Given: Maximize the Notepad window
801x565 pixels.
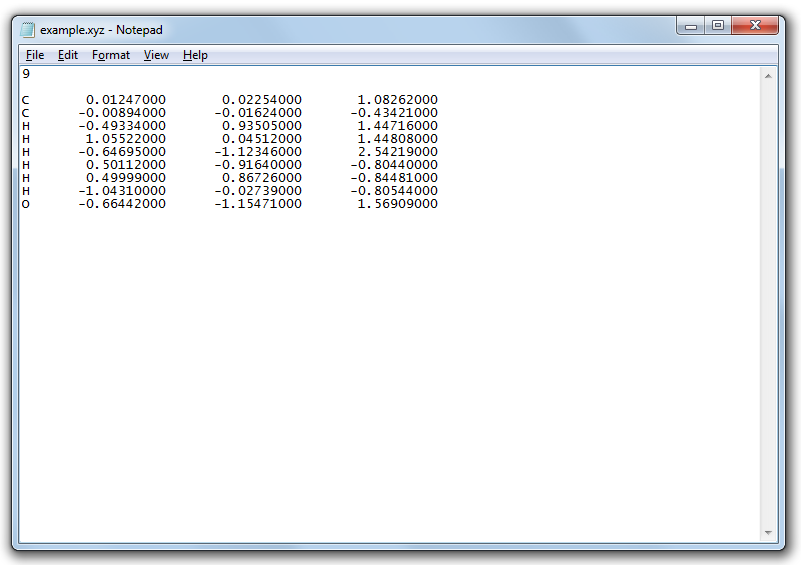Looking at the screenshot, I should click(x=718, y=26).
